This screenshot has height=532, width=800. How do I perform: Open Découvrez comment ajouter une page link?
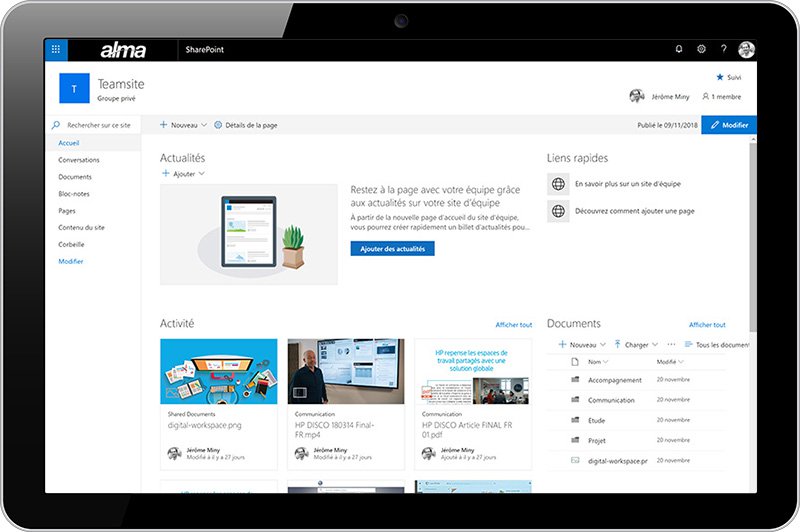coord(635,211)
